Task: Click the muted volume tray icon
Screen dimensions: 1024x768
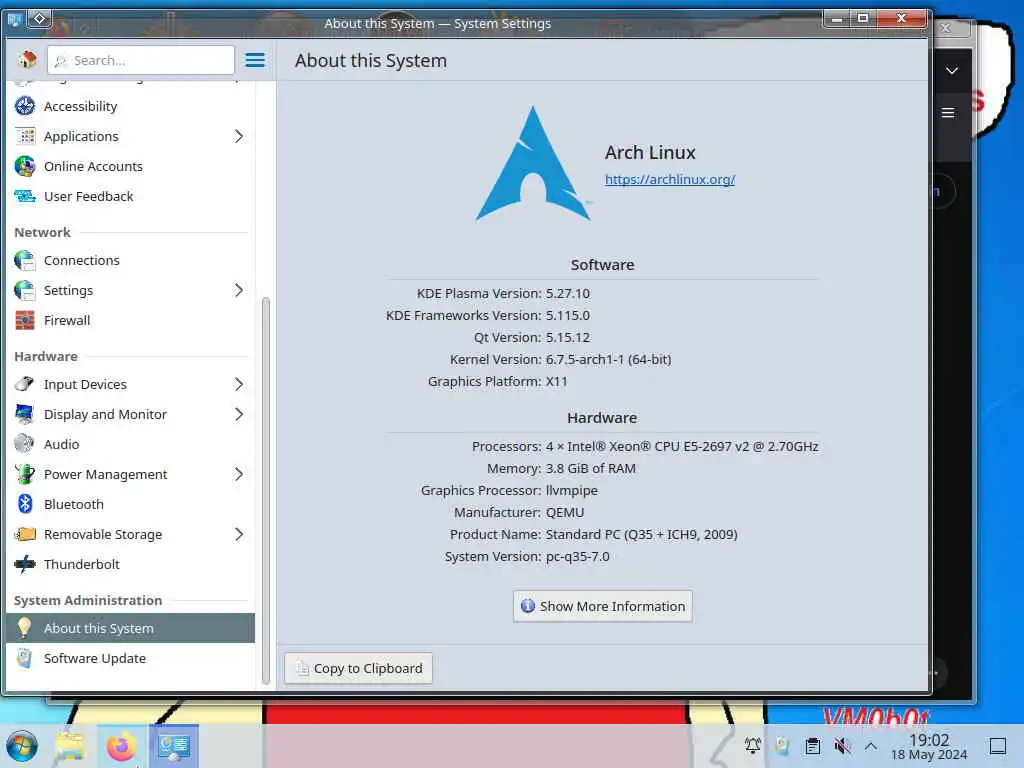Action: pos(842,746)
